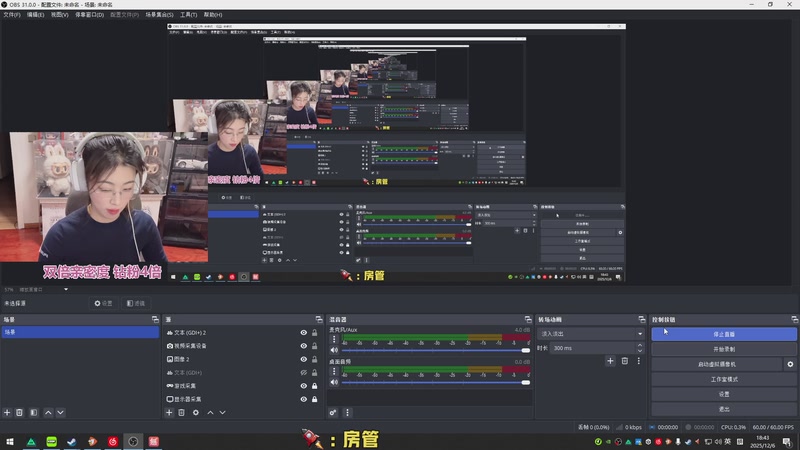Image resolution: width=800 pixels, height=450 pixels.
Task: Hide the 显示器采集 source via eye icon
Action: pos(304,399)
